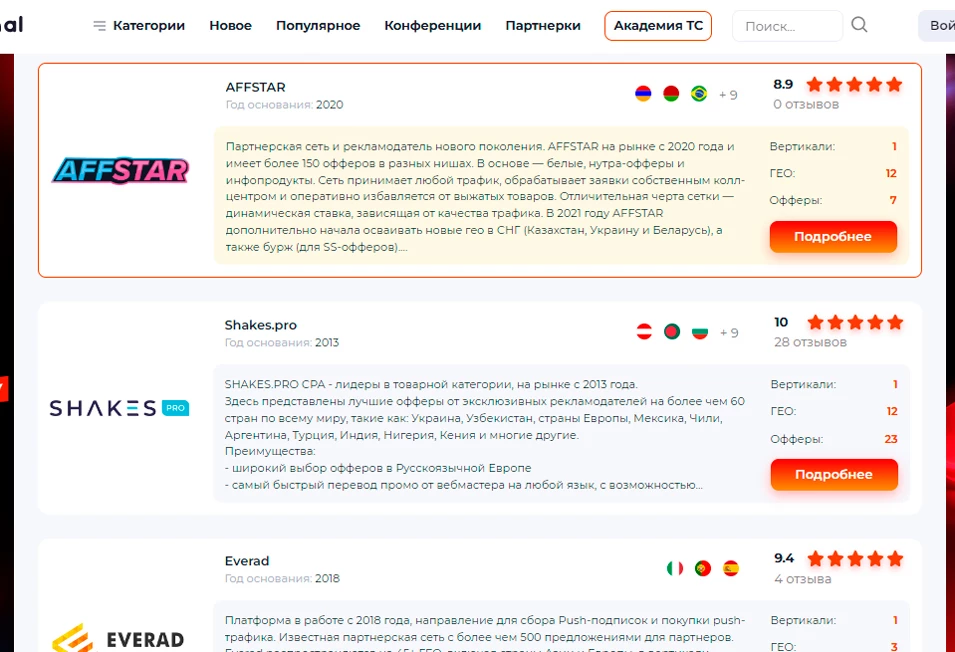Click AFFSTAR ГЕО value 12
The width and height of the screenshot is (955, 652).
point(891,174)
